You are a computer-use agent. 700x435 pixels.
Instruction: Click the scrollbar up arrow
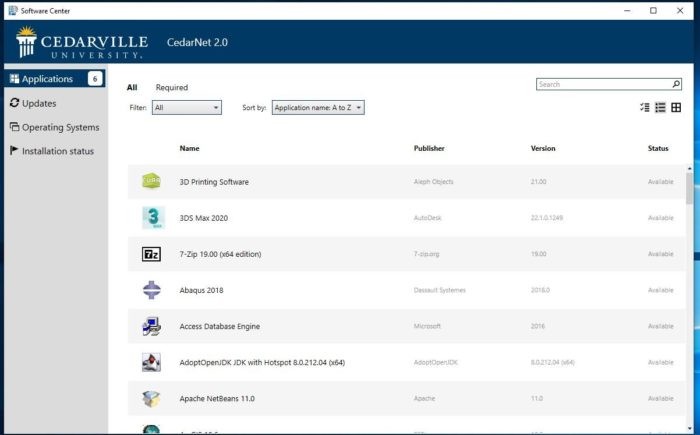click(x=690, y=168)
